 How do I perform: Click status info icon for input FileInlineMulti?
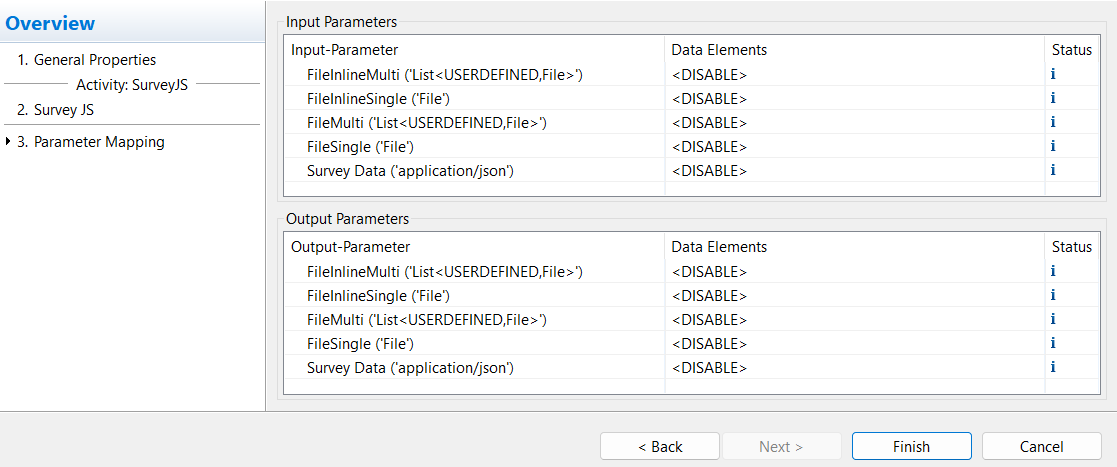coord(1053,74)
